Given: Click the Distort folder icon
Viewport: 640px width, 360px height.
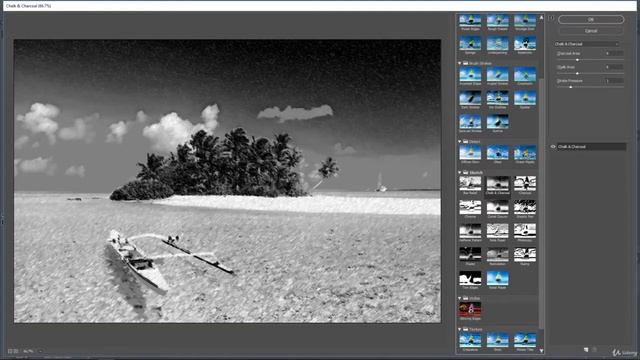Looking at the screenshot, I should tap(465, 142).
